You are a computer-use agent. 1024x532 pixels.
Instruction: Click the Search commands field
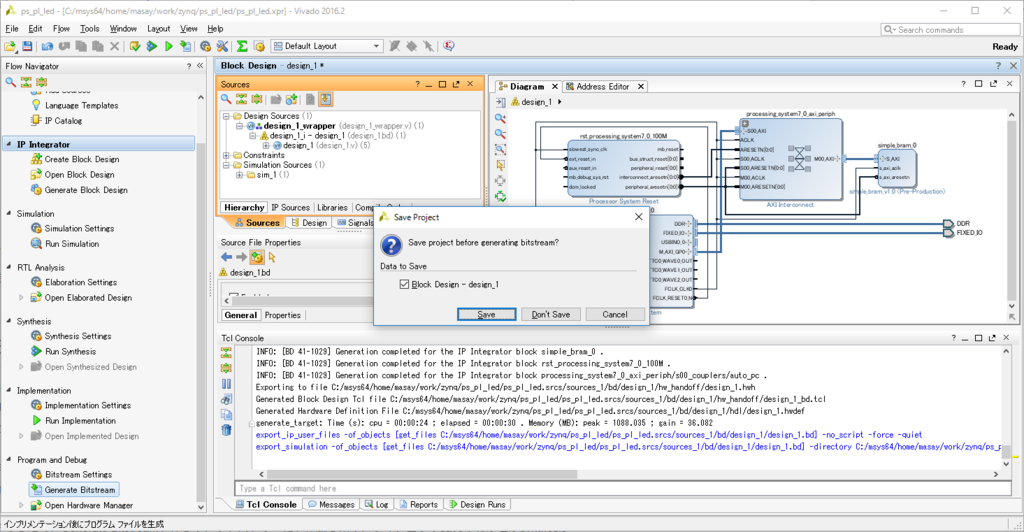(x=950, y=29)
